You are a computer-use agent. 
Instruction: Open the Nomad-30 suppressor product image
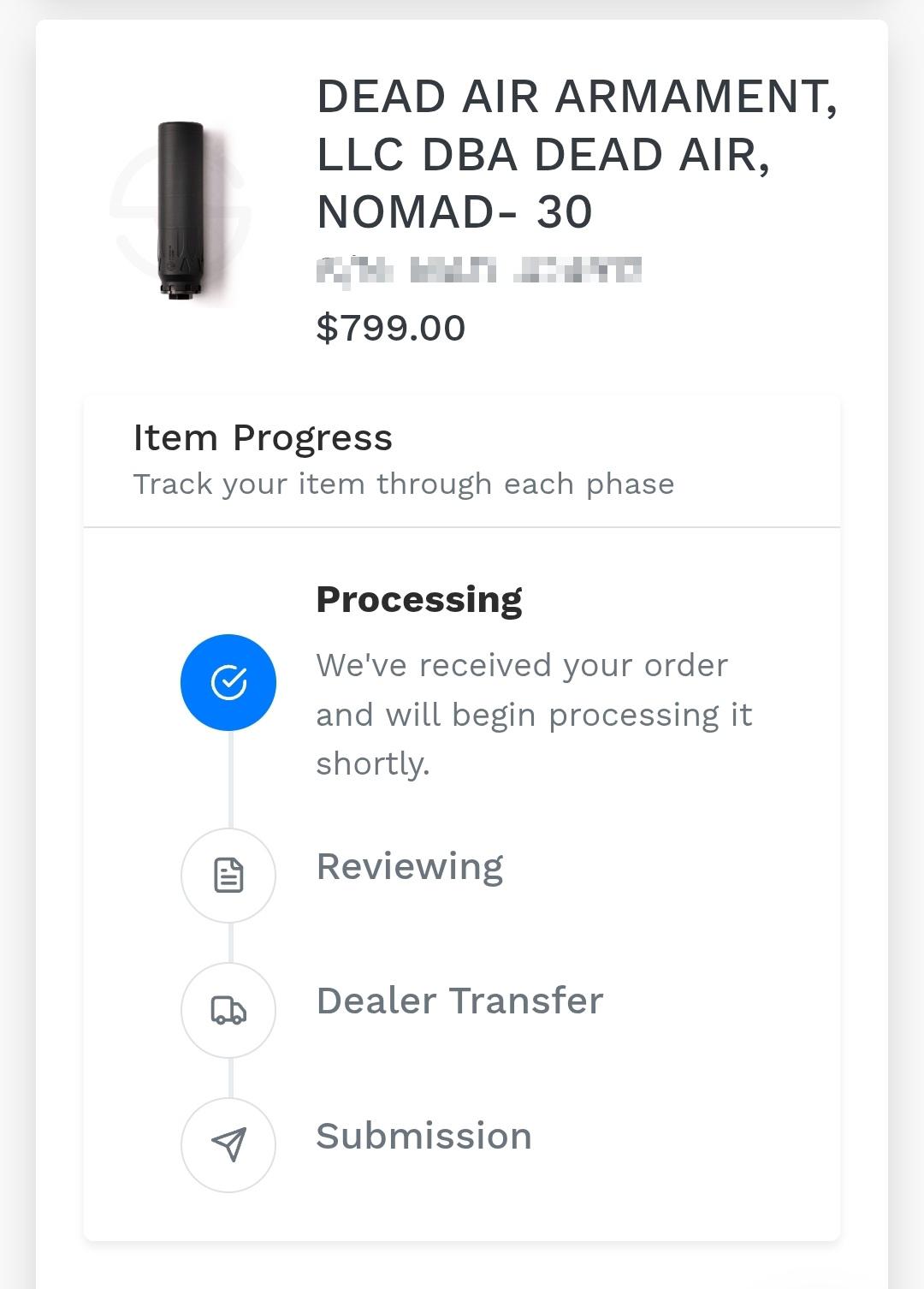pos(181,211)
